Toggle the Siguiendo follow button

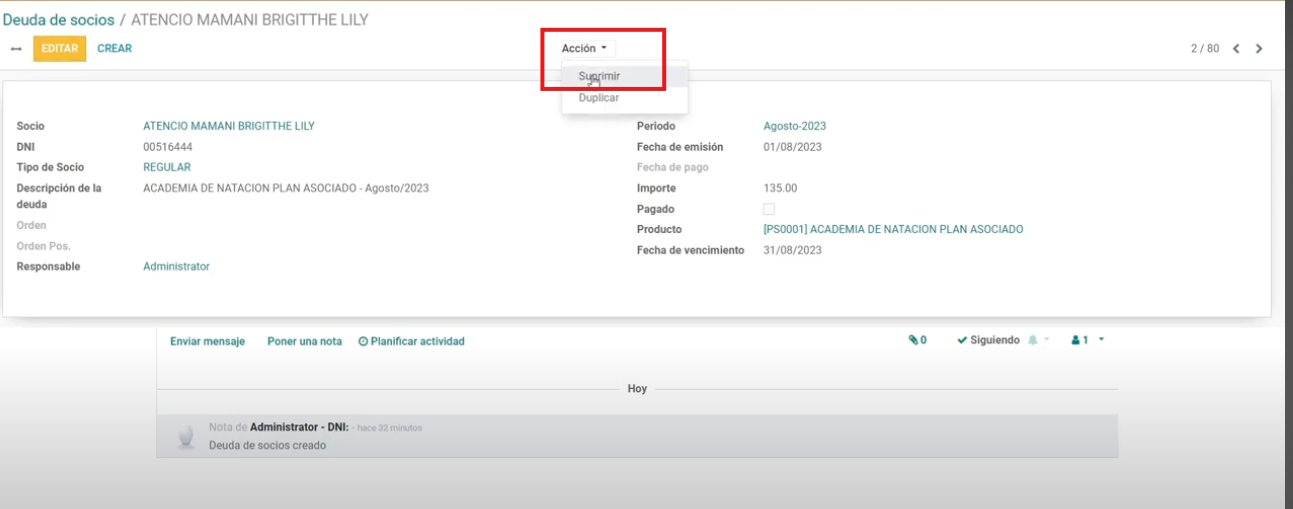988,340
